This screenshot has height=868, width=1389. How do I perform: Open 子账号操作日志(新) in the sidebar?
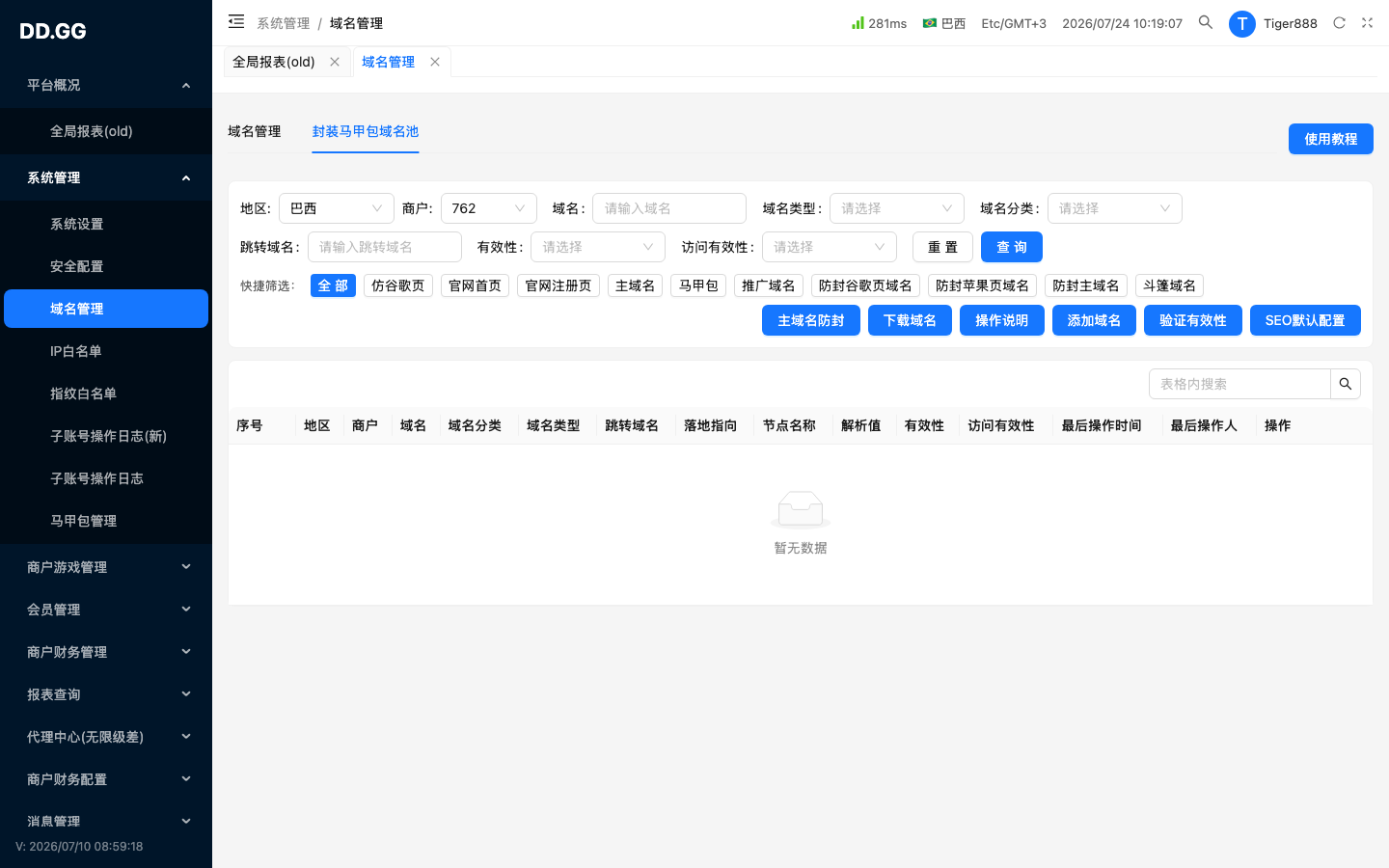[x=106, y=436]
